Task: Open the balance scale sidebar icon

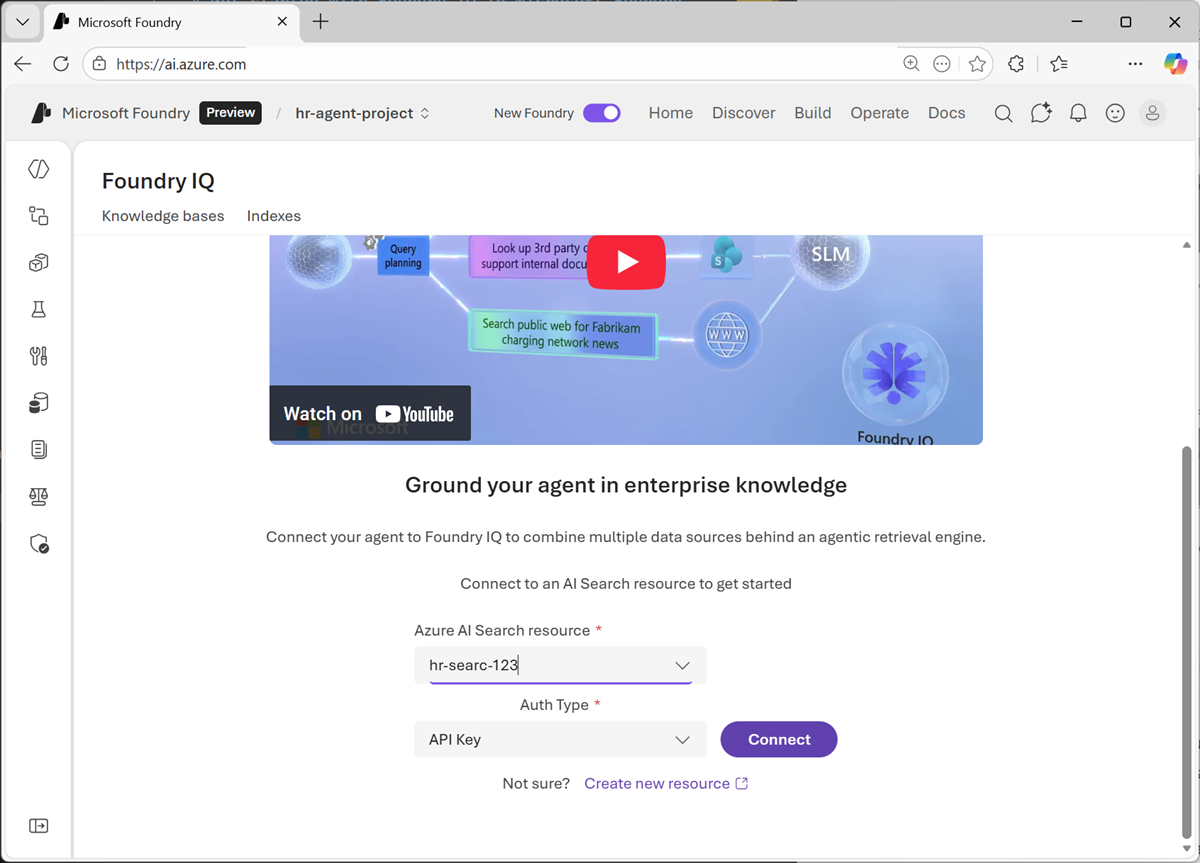Action: pos(39,497)
